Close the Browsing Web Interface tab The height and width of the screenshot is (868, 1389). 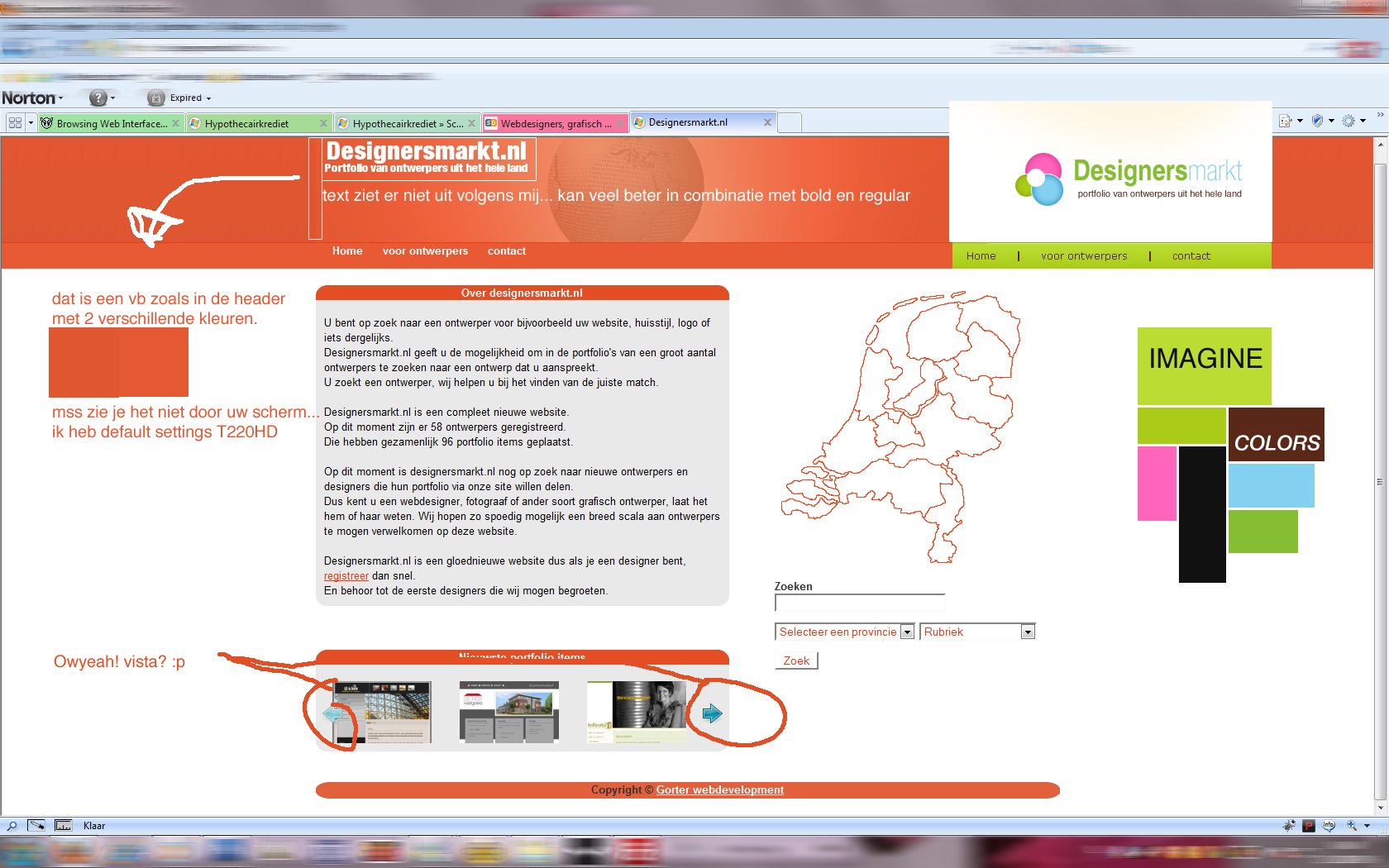coord(175,123)
